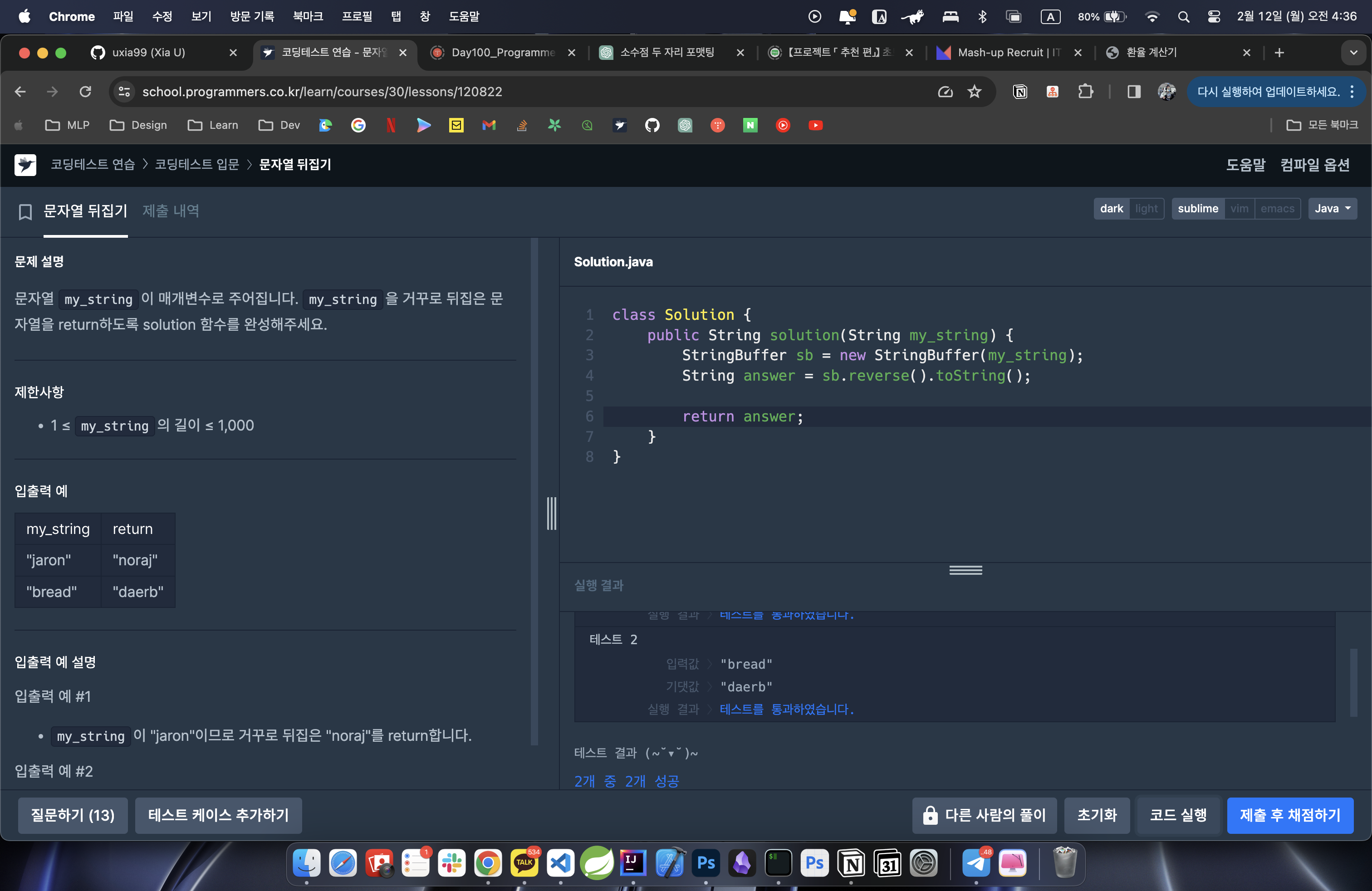The image size is (1372, 891).
Task: Reload the current page
Action: tap(85, 92)
